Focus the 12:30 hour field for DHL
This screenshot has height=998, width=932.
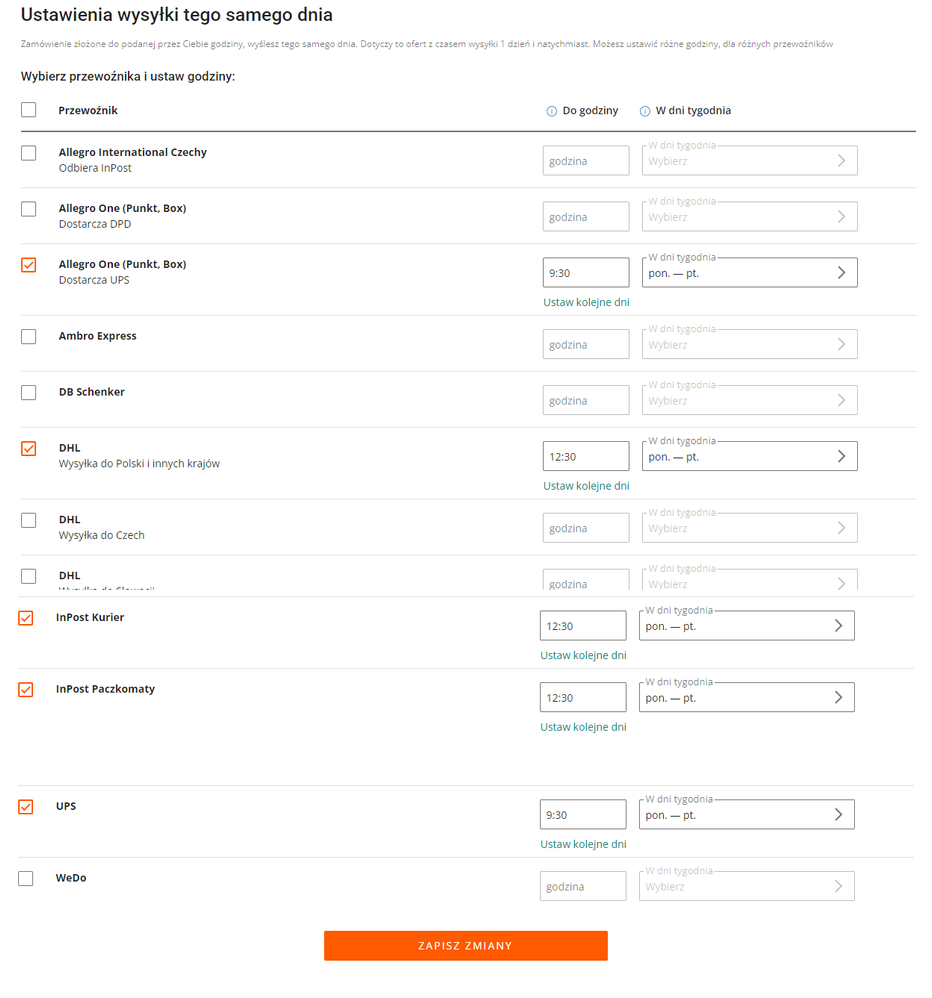pos(586,456)
